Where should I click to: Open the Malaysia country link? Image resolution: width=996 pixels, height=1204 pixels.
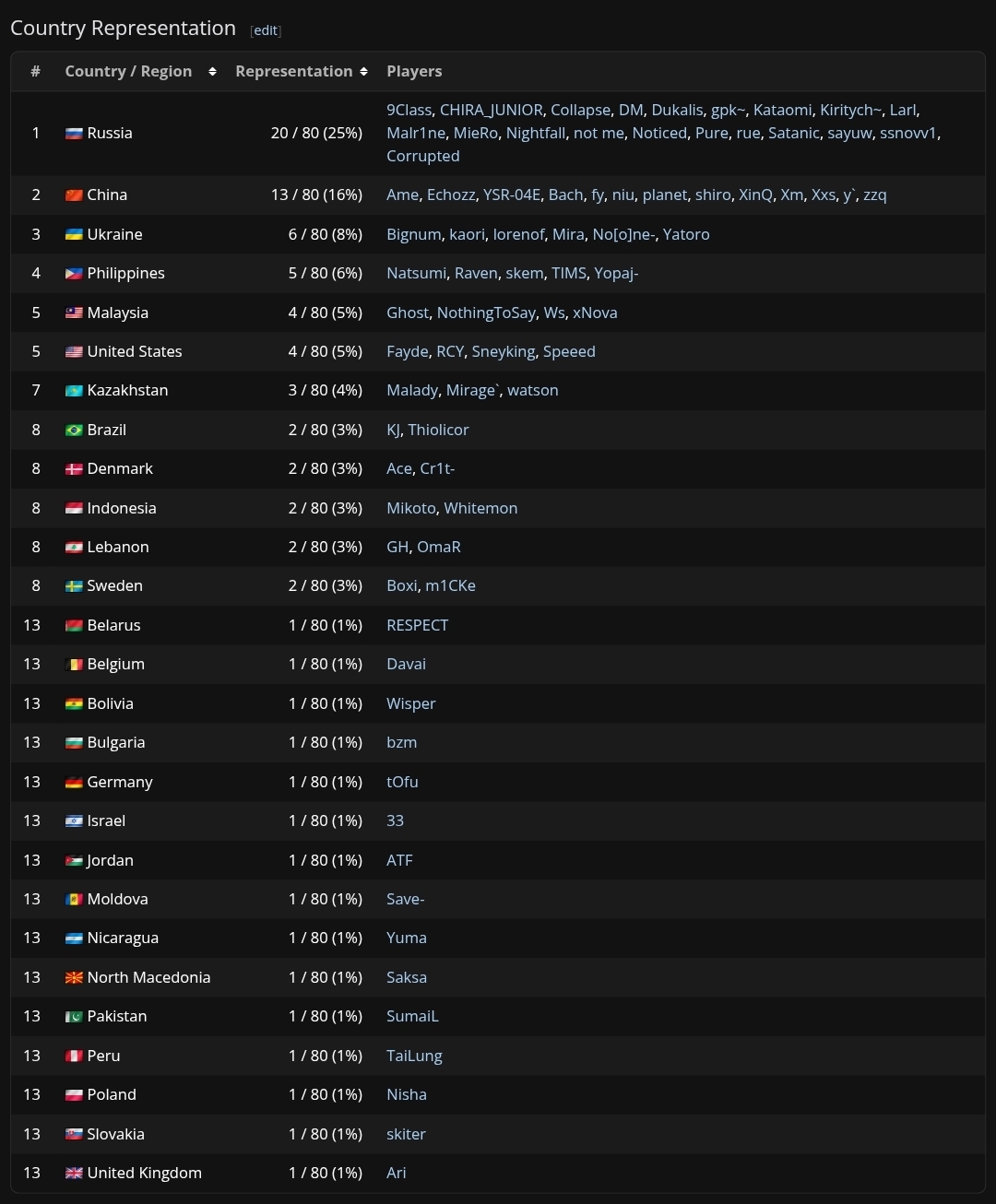click(117, 313)
